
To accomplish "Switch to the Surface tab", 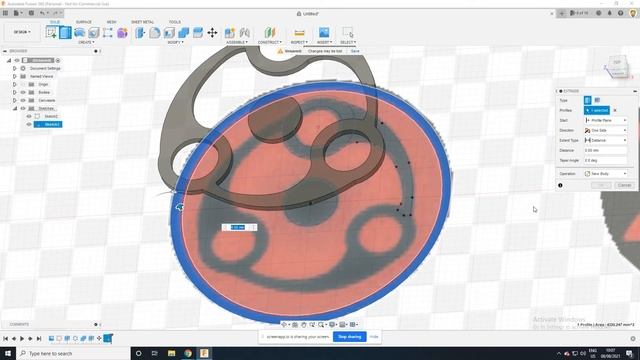I will pyautogui.click(x=84, y=22).
